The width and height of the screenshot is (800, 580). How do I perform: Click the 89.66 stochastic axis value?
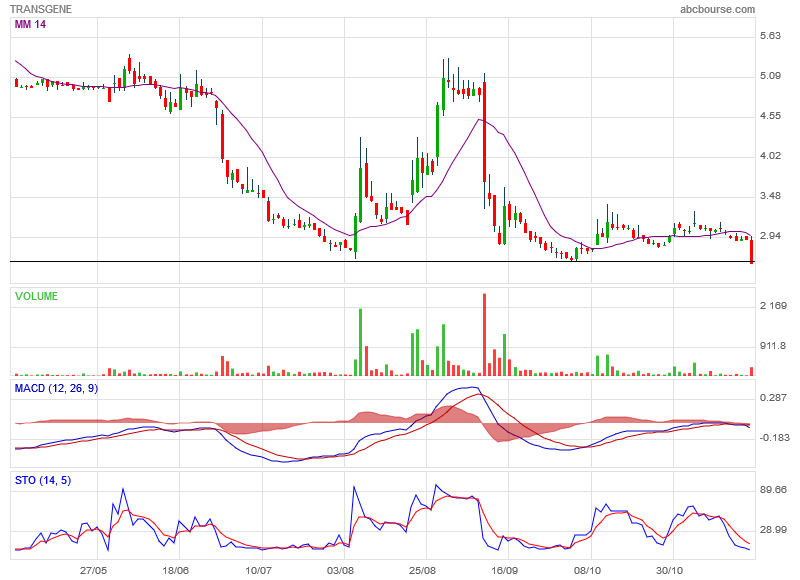point(773,490)
